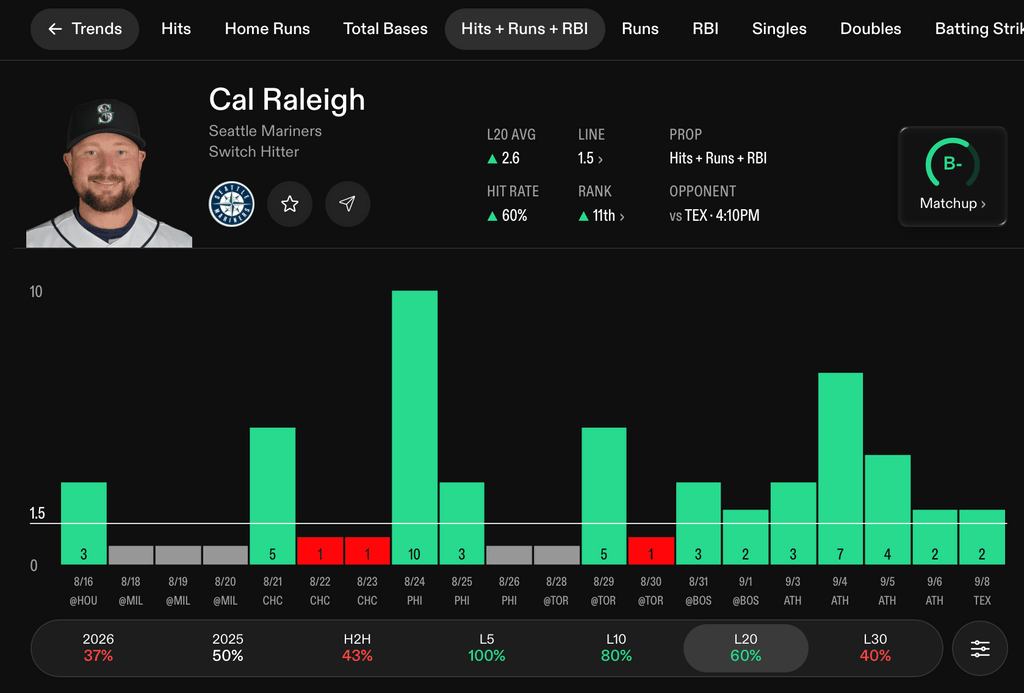Select the L20 split 60%
This screenshot has height=693, width=1024.
tap(746, 648)
